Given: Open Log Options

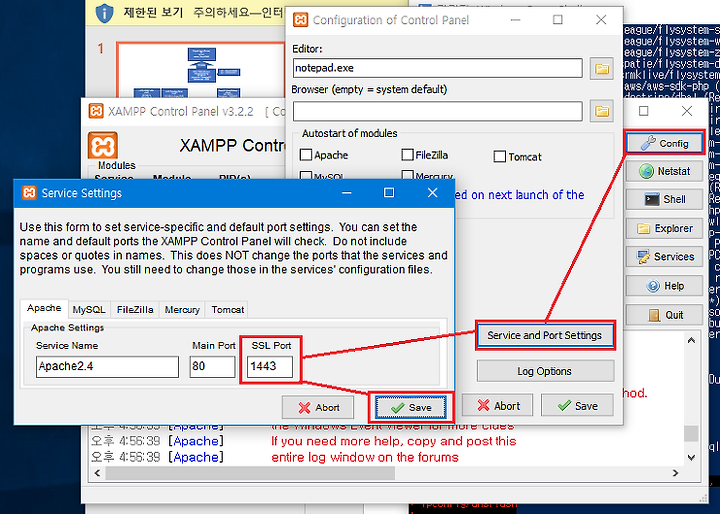Looking at the screenshot, I should 545,371.
